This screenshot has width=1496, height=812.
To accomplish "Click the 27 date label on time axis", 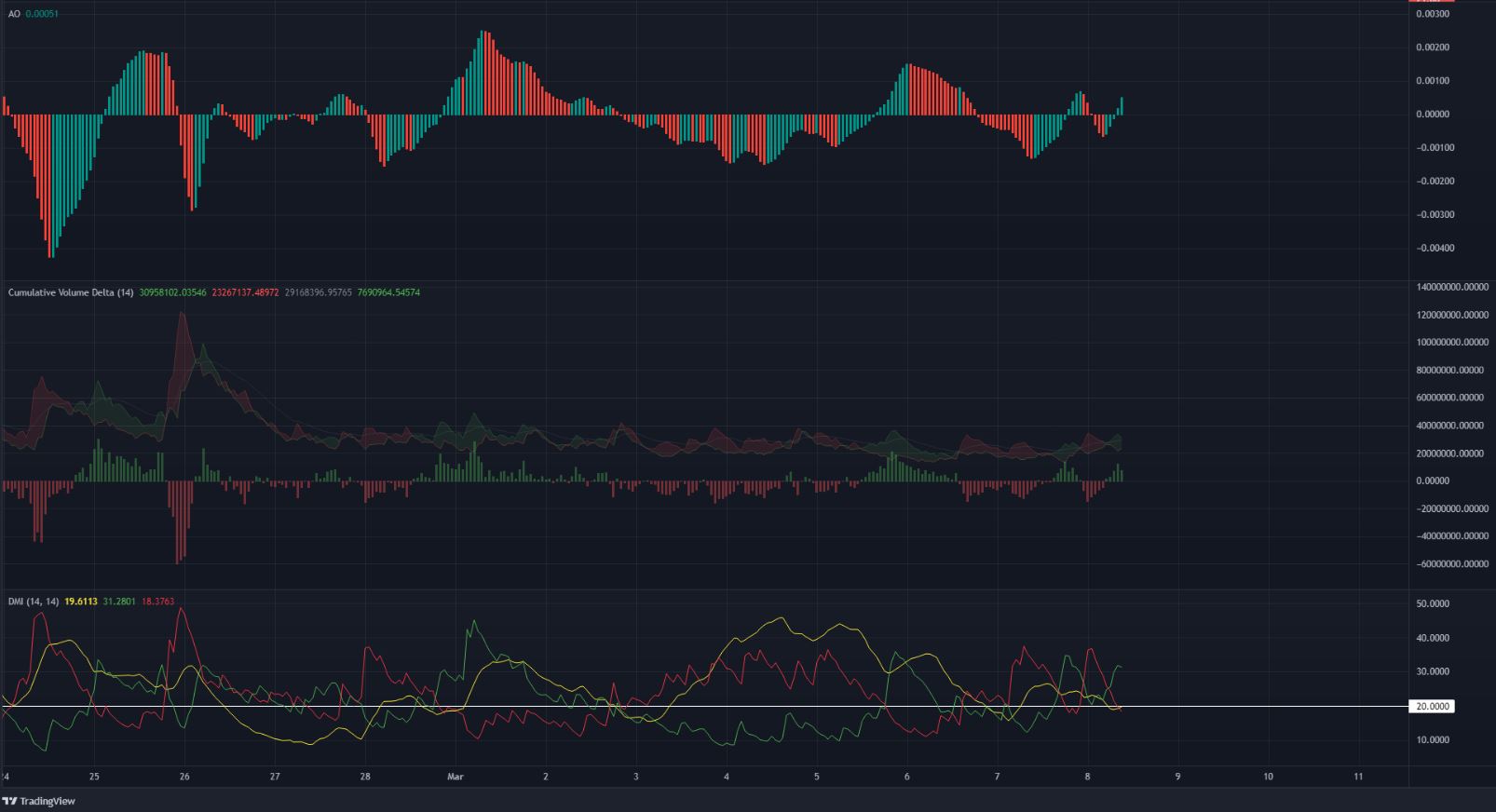I will tap(275, 776).
